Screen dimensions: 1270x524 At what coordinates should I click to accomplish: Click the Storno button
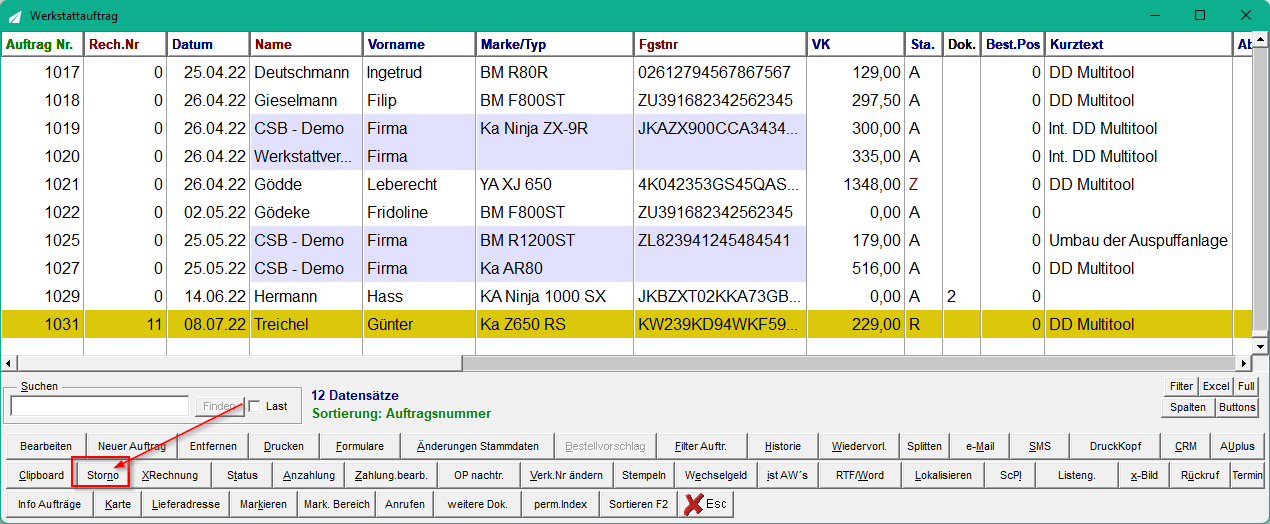[x=102, y=475]
